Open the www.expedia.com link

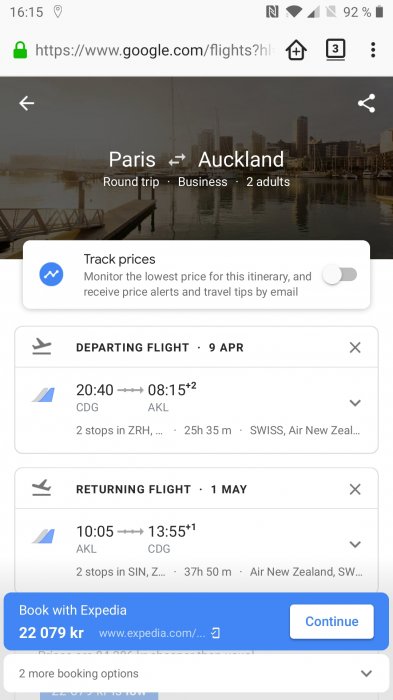tap(159, 633)
